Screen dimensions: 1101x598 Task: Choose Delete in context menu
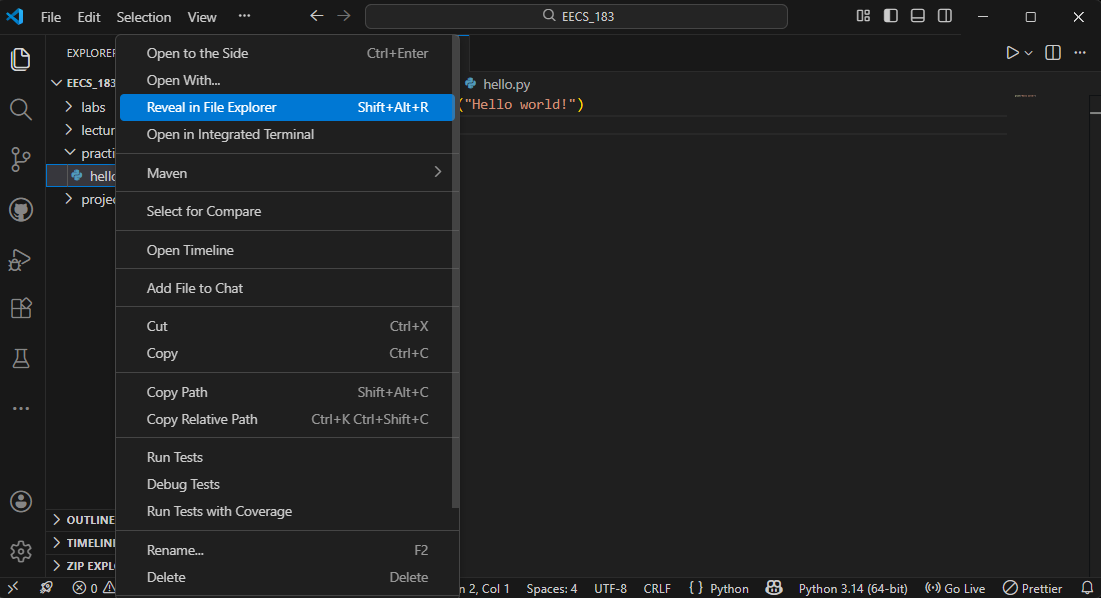click(287, 578)
